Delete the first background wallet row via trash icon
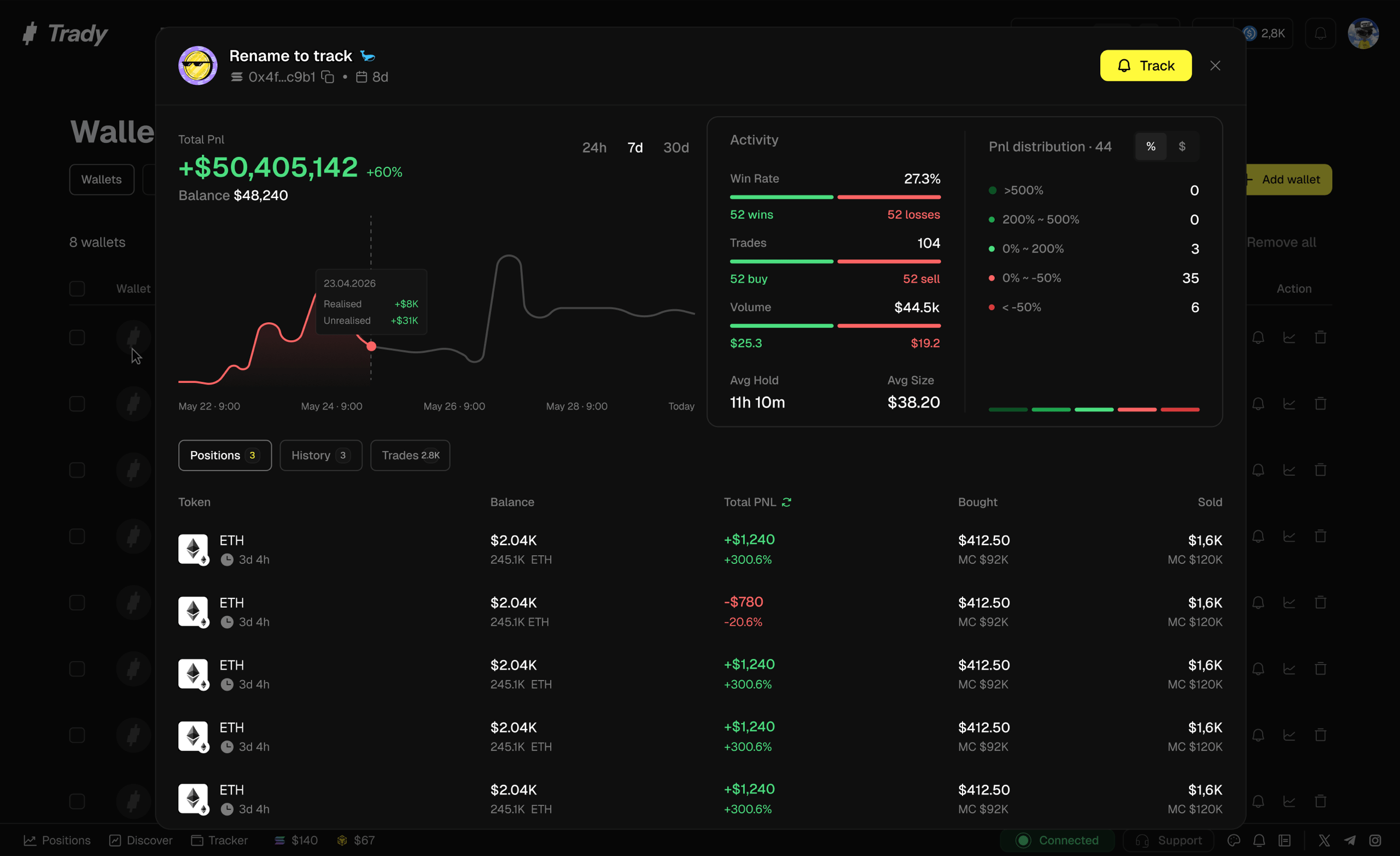This screenshot has height=856, width=1400. tap(1321, 337)
